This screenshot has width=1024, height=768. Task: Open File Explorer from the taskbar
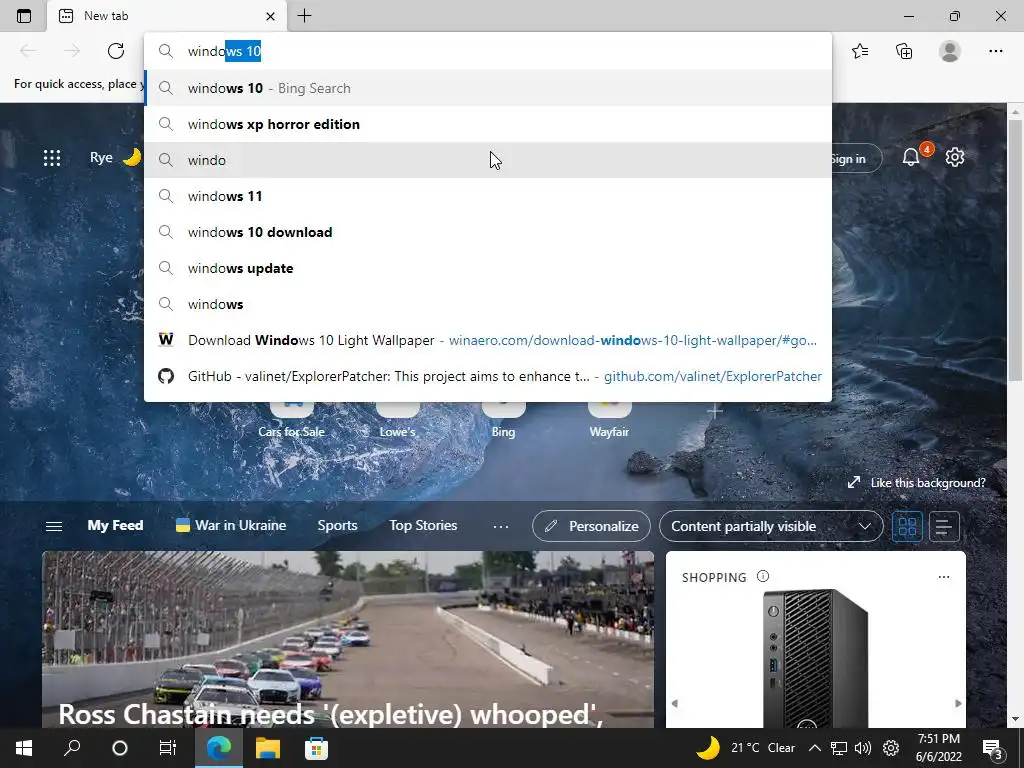point(268,748)
